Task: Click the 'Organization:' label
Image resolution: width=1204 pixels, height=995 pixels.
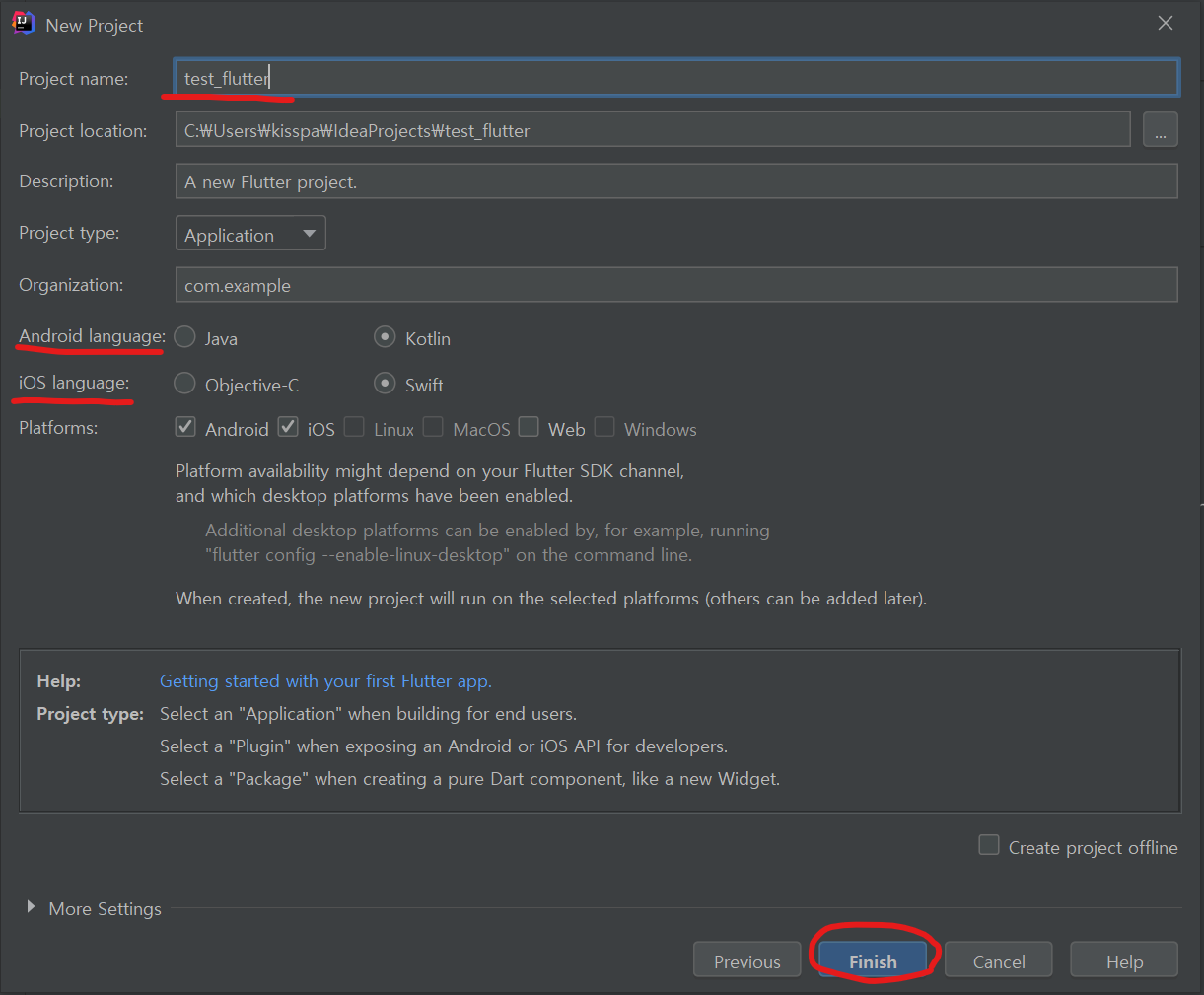Action: [71, 285]
